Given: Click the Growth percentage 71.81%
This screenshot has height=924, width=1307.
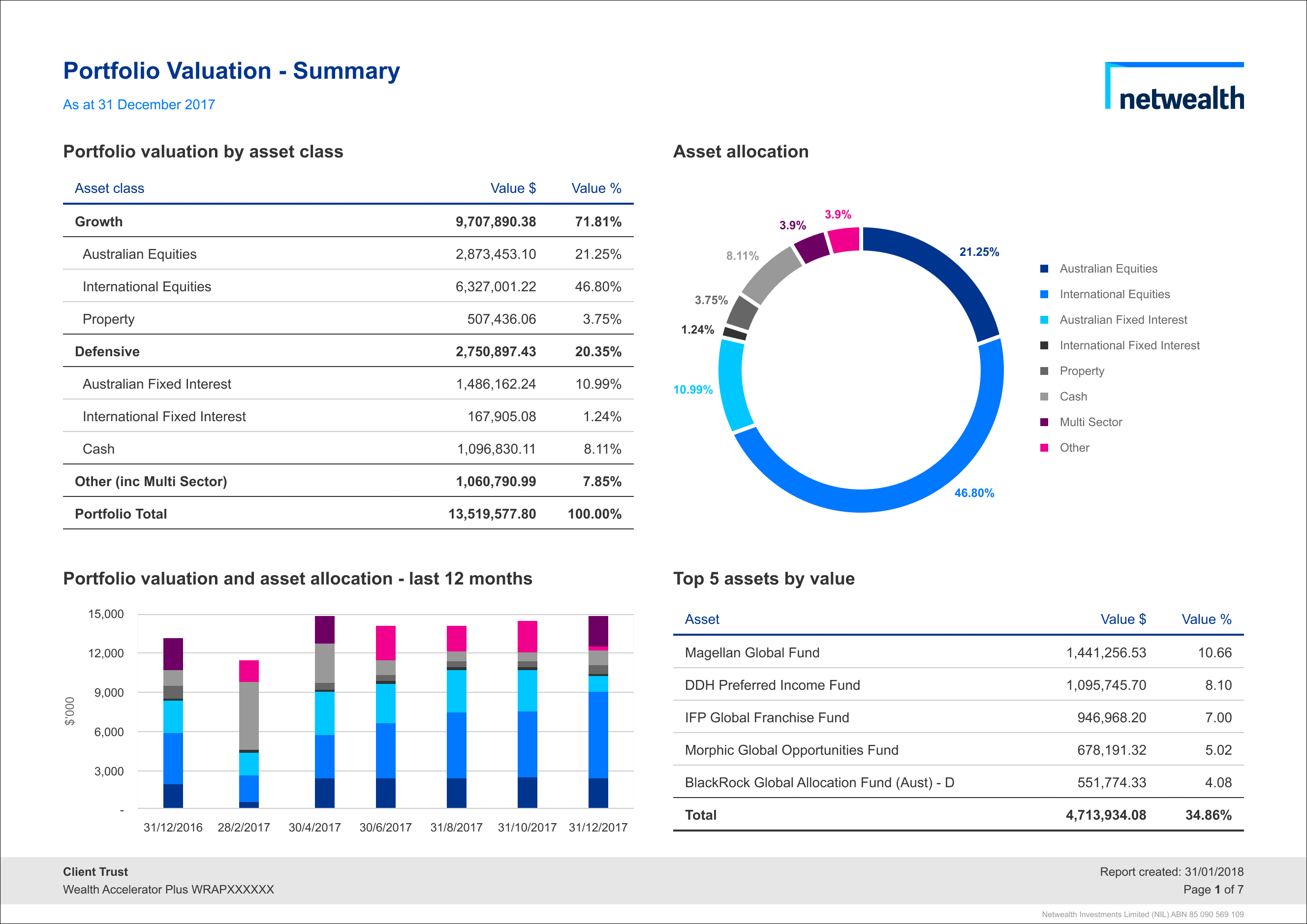Looking at the screenshot, I should [598, 221].
